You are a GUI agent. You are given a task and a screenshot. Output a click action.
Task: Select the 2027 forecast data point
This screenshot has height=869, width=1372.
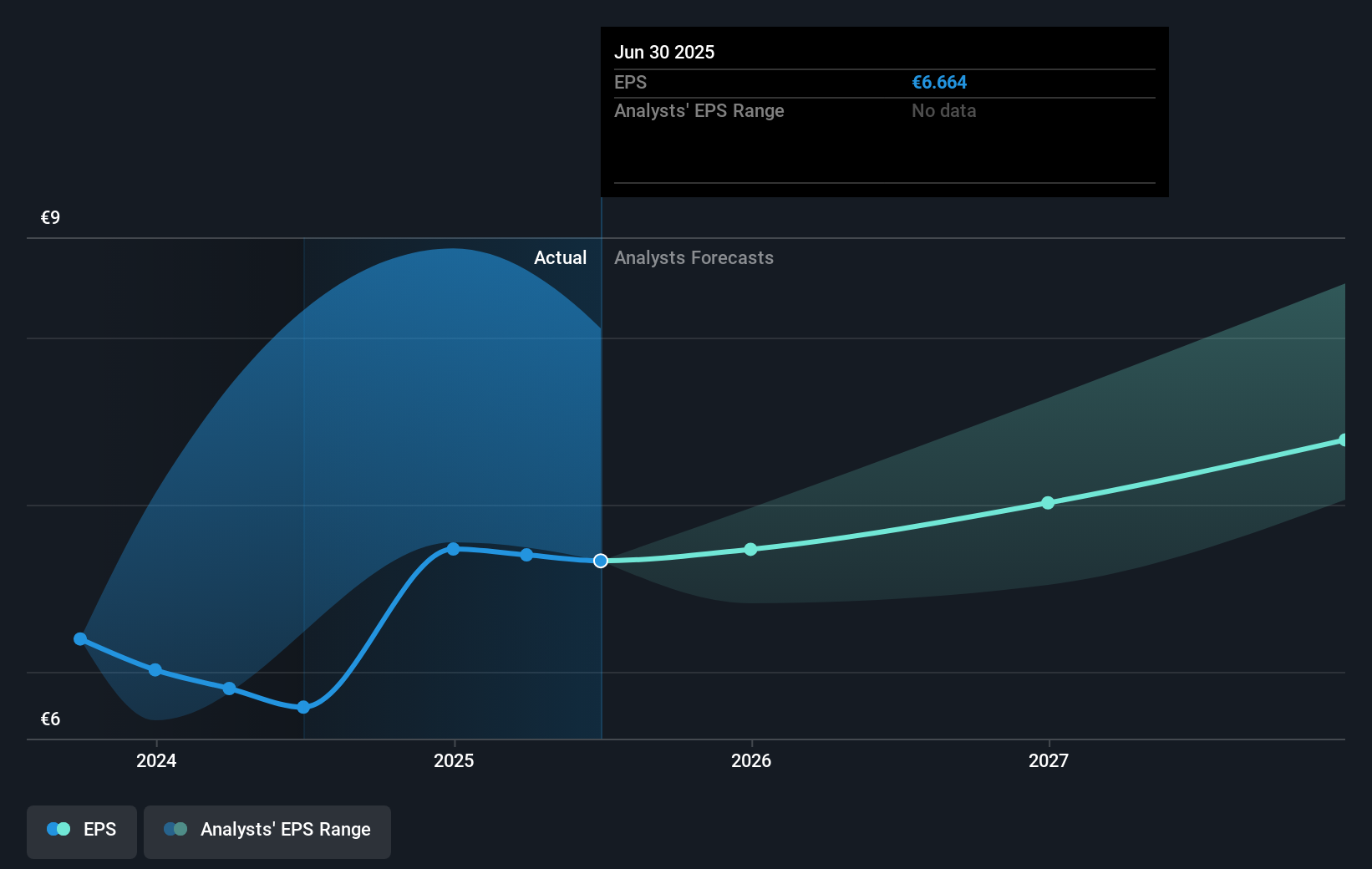tap(1047, 502)
